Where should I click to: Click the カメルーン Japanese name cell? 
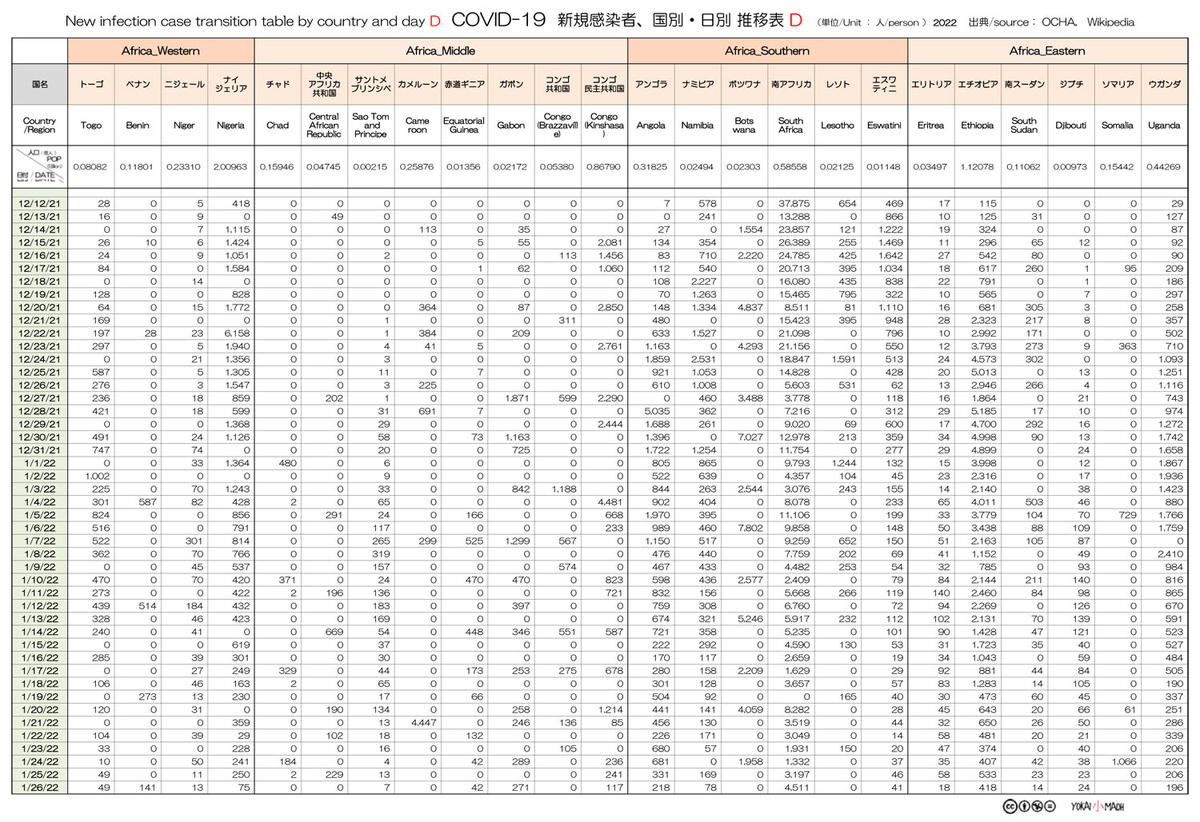click(417, 85)
